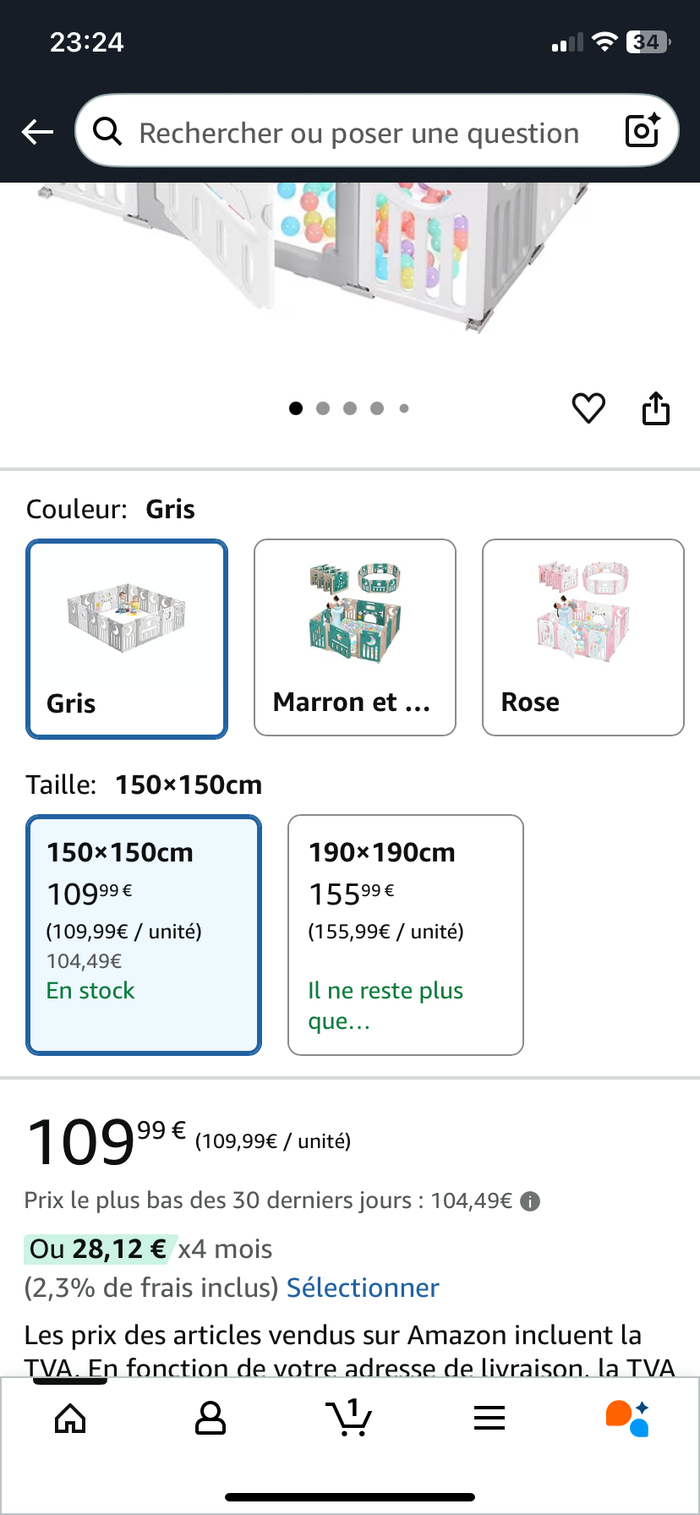Tap the search field to search

coord(358,133)
